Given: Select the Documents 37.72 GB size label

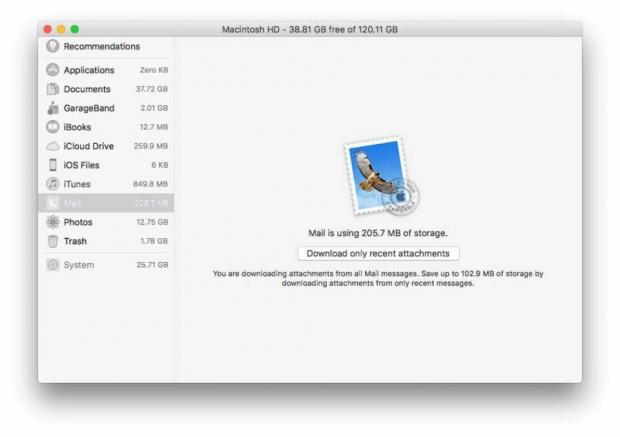Looking at the screenshot, I should 152,89.
